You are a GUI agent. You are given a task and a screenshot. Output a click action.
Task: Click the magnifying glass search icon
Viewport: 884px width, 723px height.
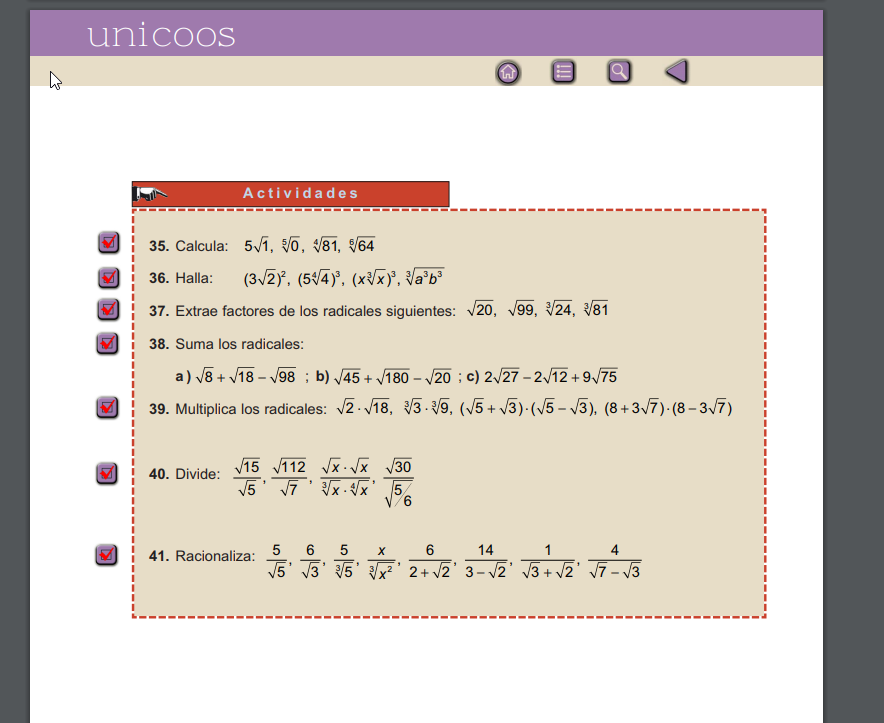[x=619, y=72]
